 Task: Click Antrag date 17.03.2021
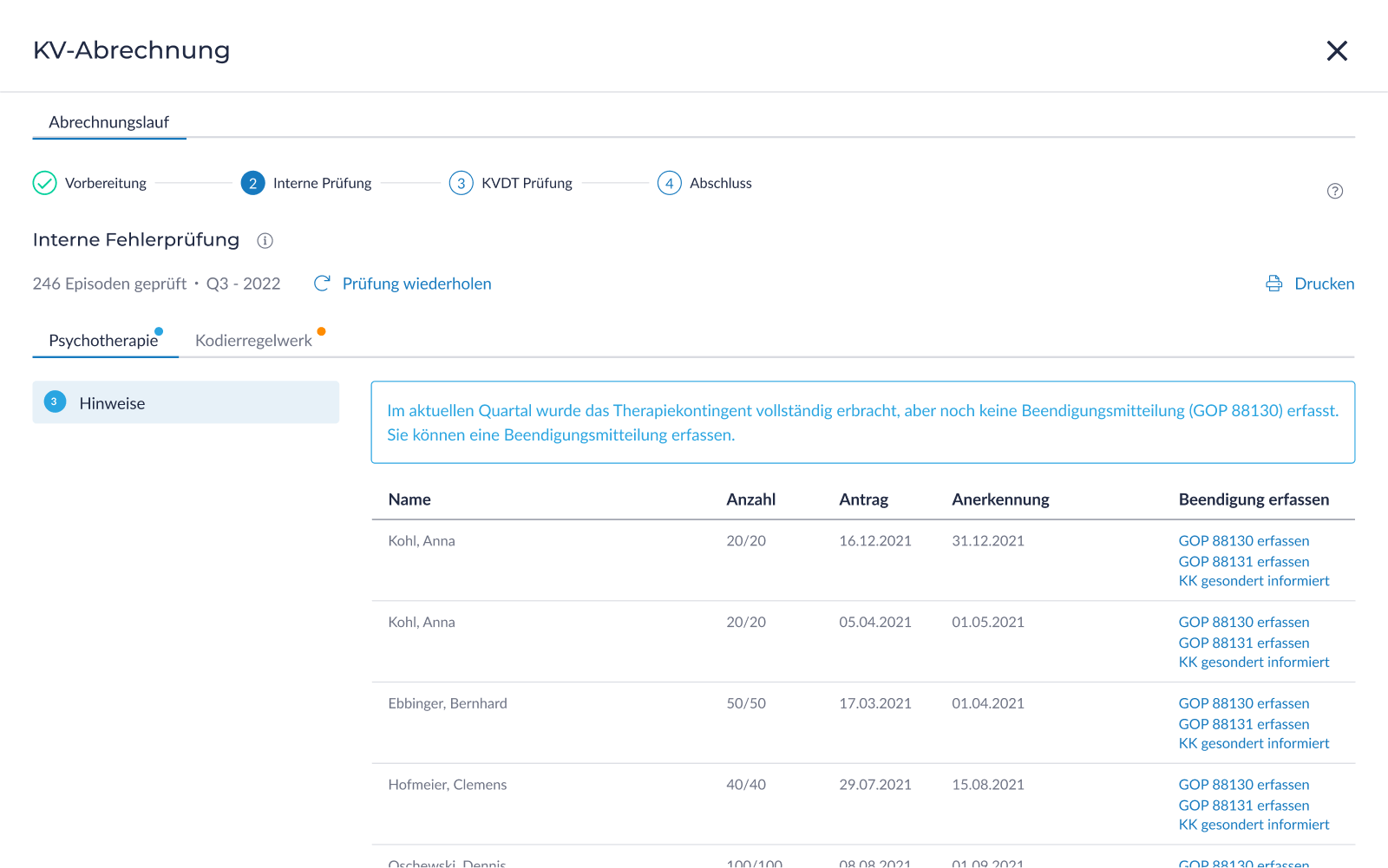[x=875, y=704]
